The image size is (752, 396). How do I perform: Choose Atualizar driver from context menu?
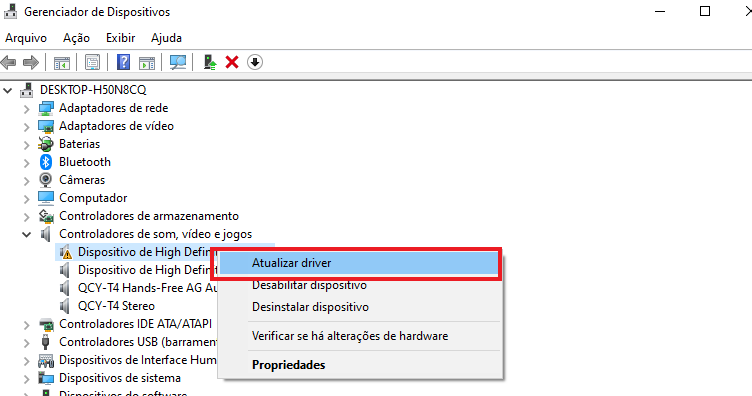[x=359, y=263]
